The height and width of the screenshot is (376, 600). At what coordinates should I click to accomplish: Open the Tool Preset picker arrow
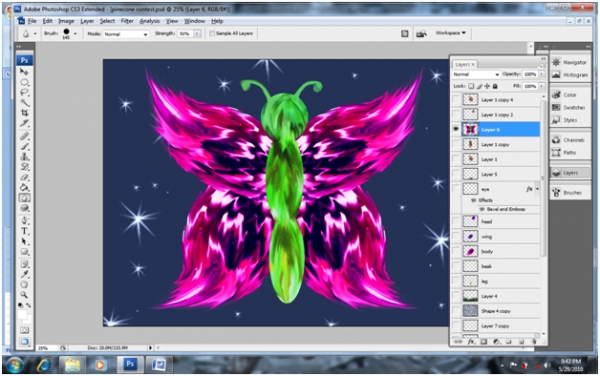tap(35, 34)
